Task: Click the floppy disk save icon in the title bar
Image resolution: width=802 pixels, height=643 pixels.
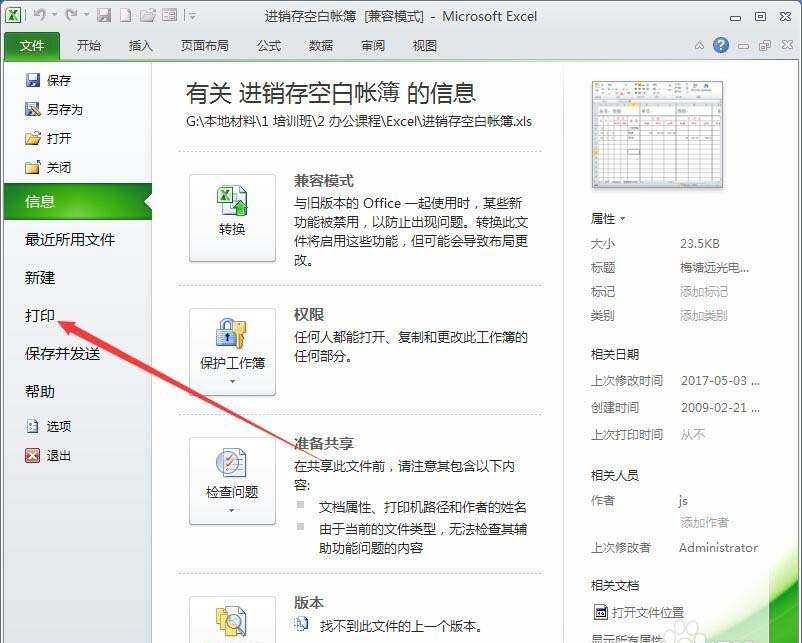Action: pyautogui.click(x=104, y=15)
